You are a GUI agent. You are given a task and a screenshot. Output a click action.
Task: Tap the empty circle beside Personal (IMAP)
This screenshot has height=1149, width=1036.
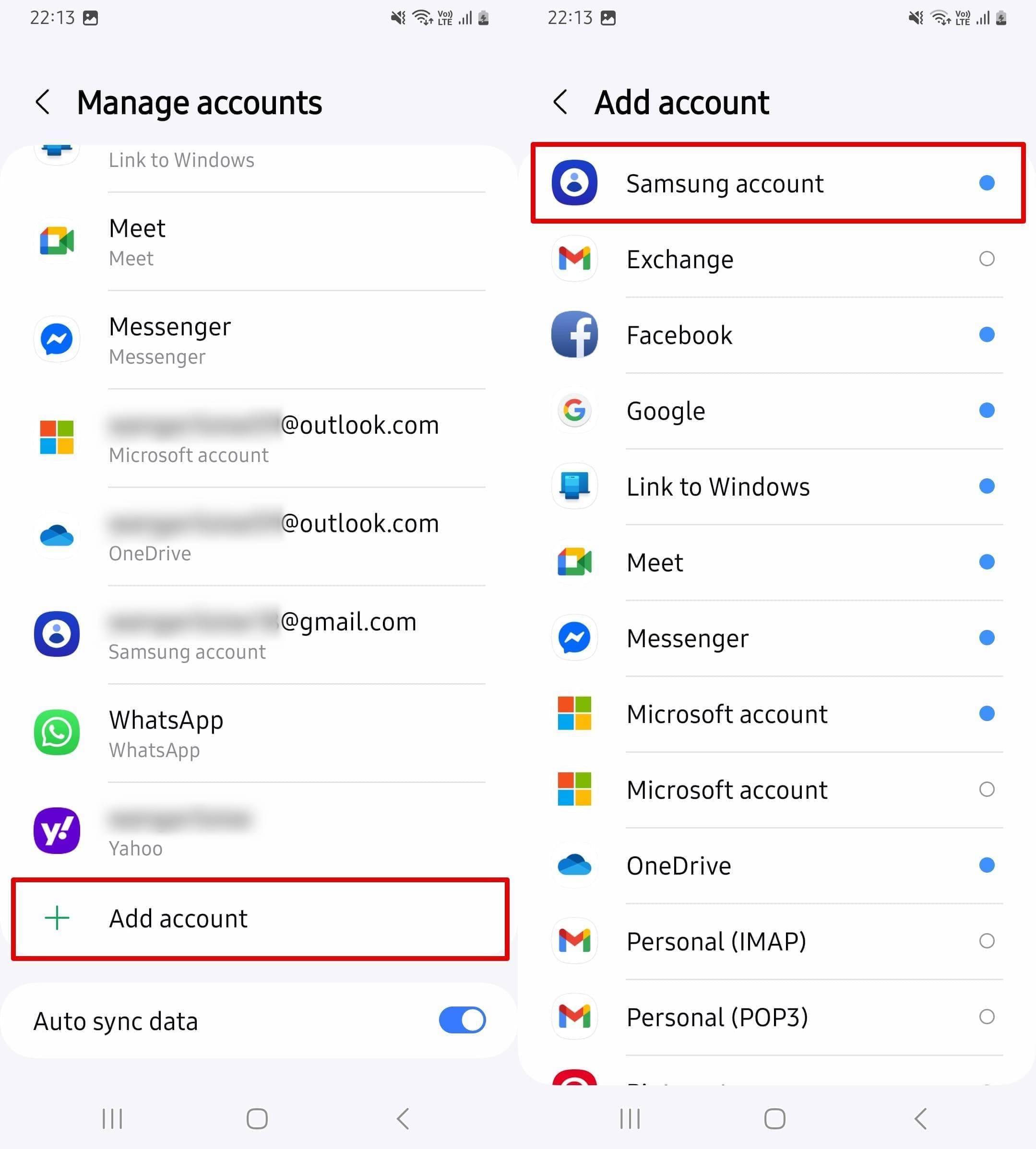coord(987,941)
